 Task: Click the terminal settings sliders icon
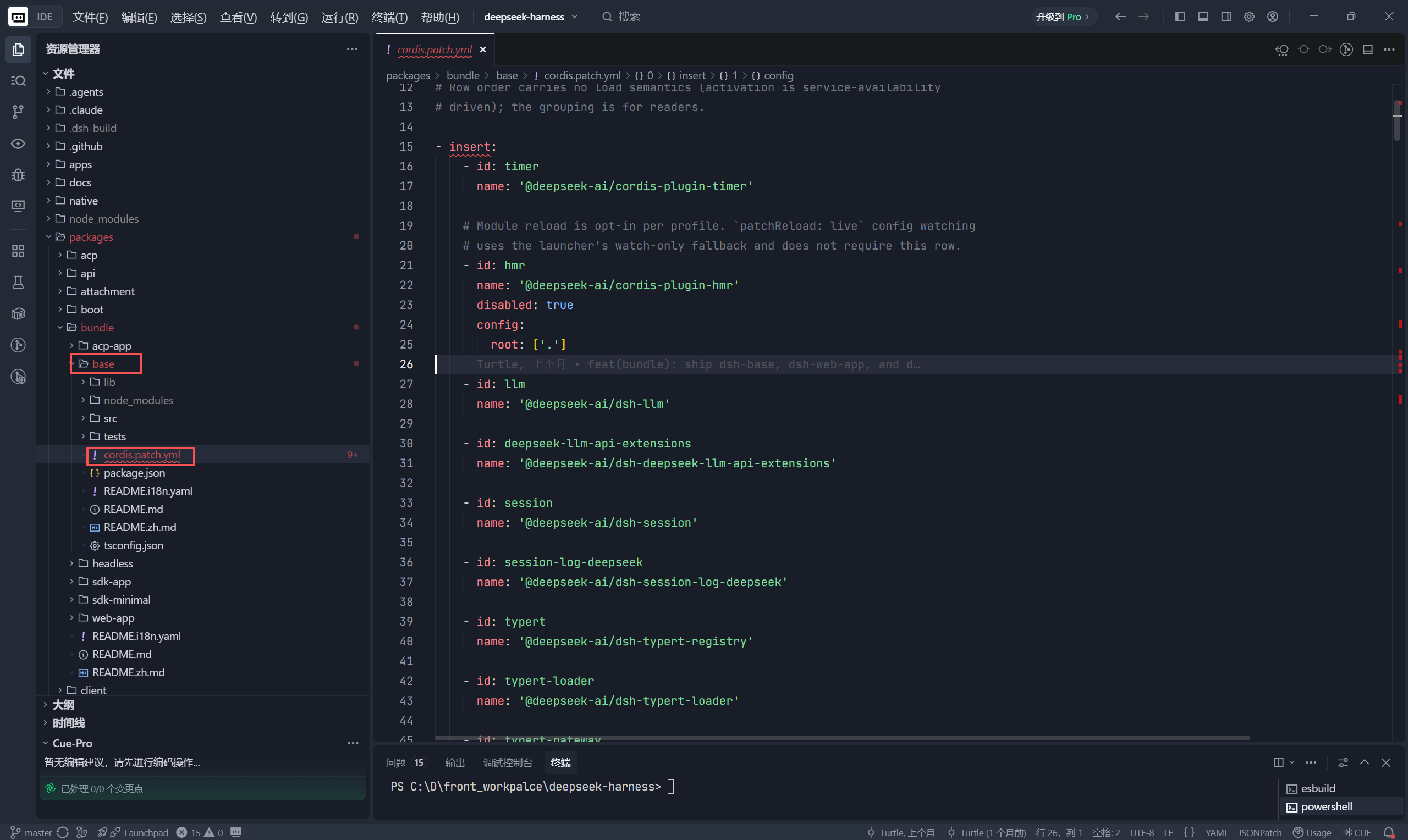click(x=1343, y=762)
